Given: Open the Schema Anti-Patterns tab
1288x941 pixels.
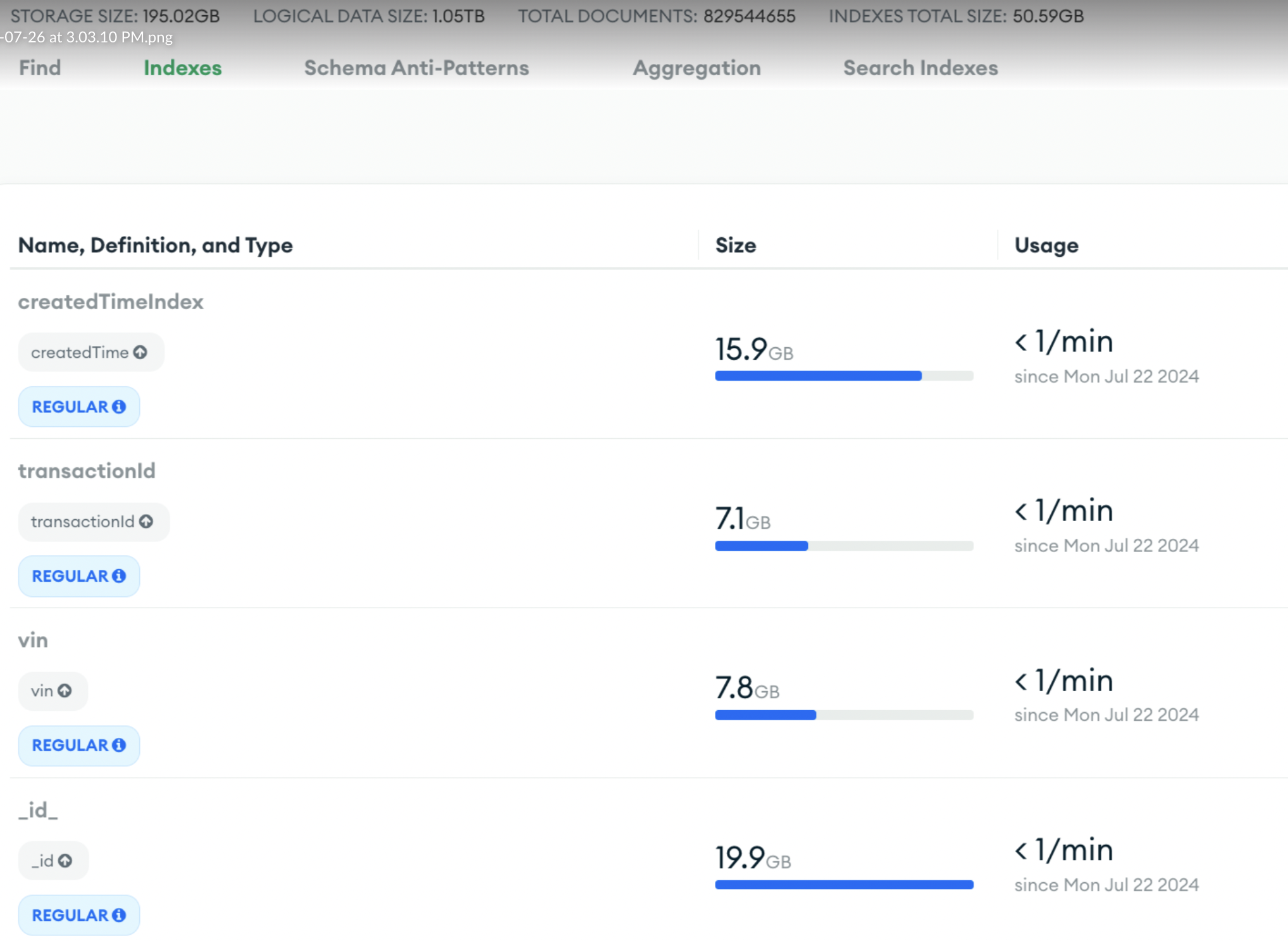Looking at the screenshot, I should point(416,68).
